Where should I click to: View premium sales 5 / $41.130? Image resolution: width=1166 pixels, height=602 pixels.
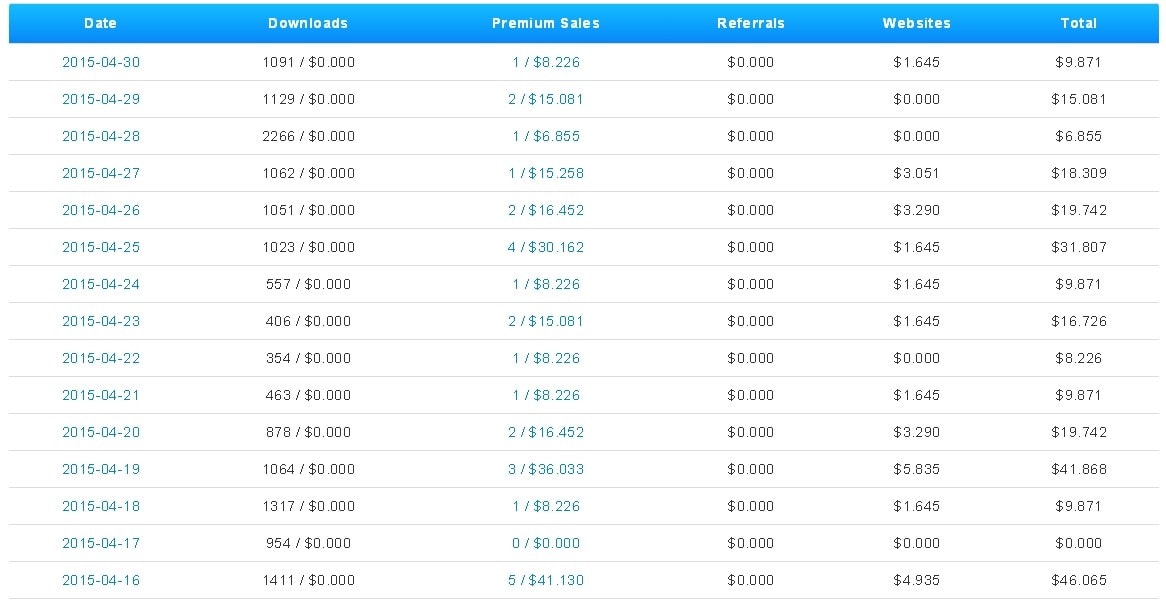click(x=545, y=580)
